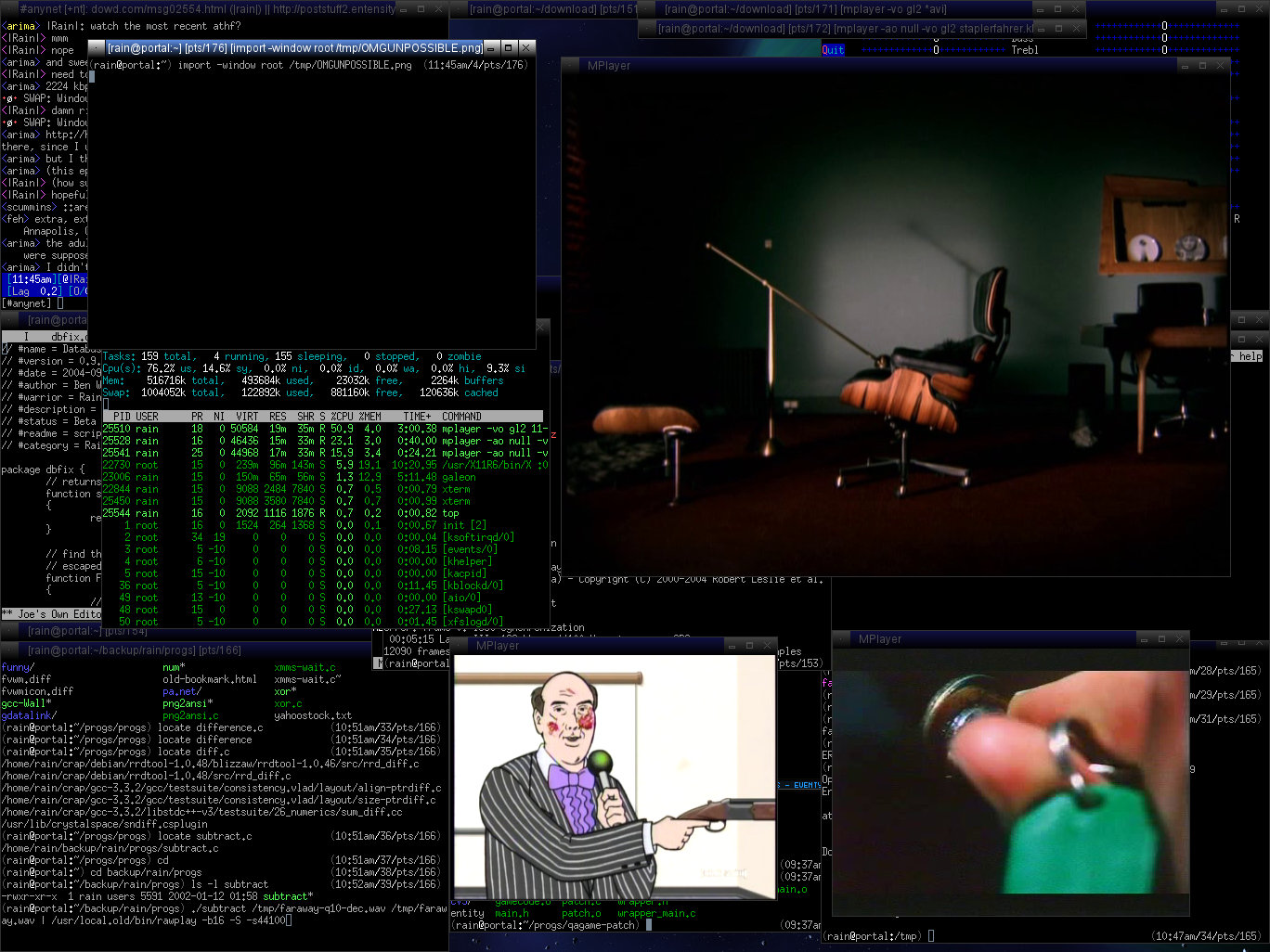This screenshot has height=952, width=1270.
Task: Click xmms-wait.c in the ls listing
Action: pyautogui.click(x=305, y=667)
